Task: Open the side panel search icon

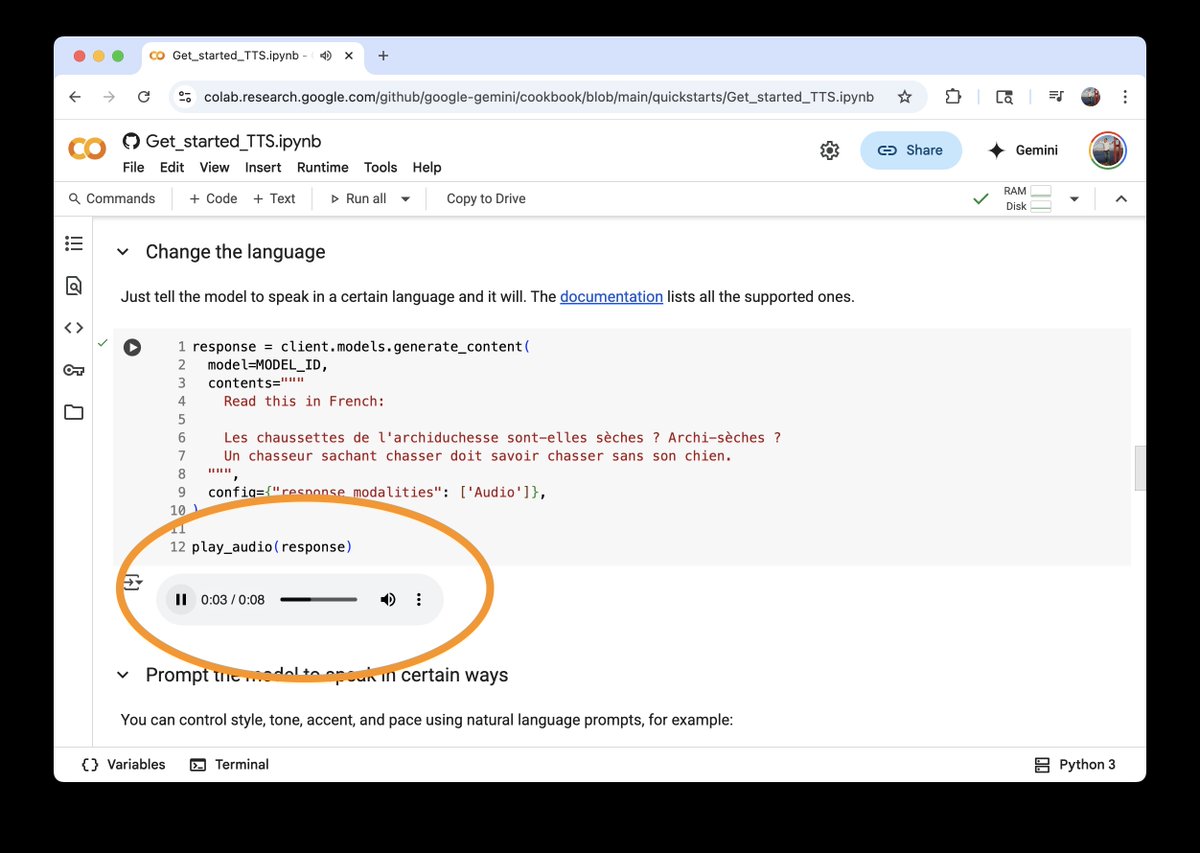Action: point(1005,97)
